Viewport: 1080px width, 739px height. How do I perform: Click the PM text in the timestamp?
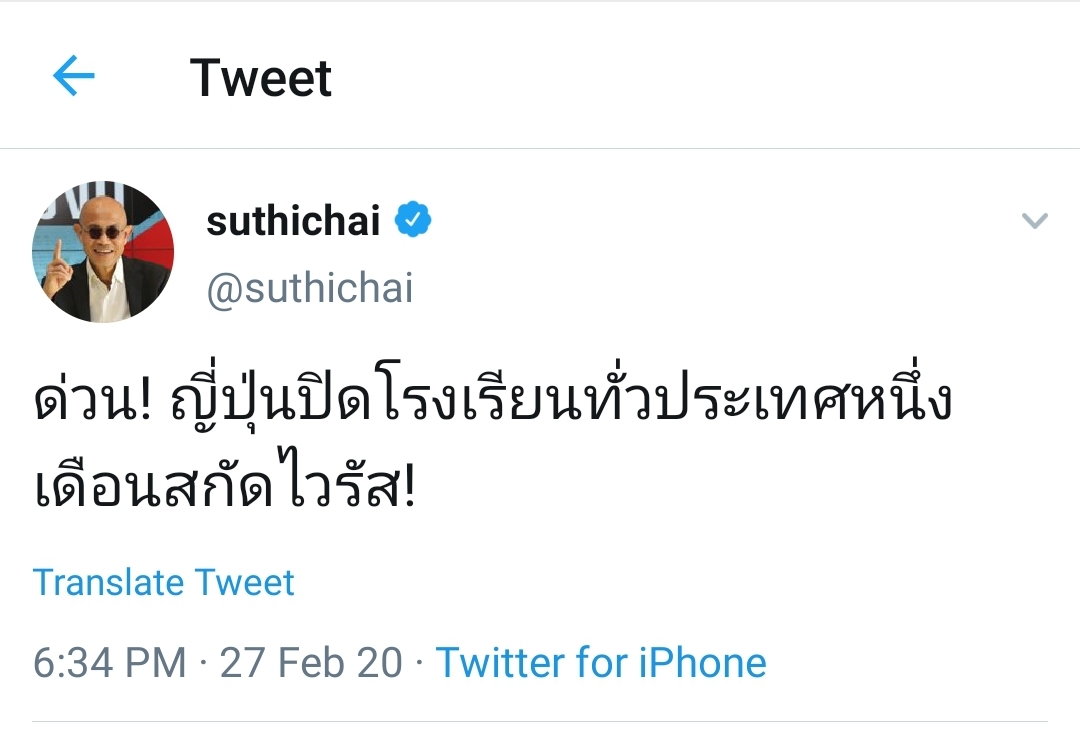158,662
